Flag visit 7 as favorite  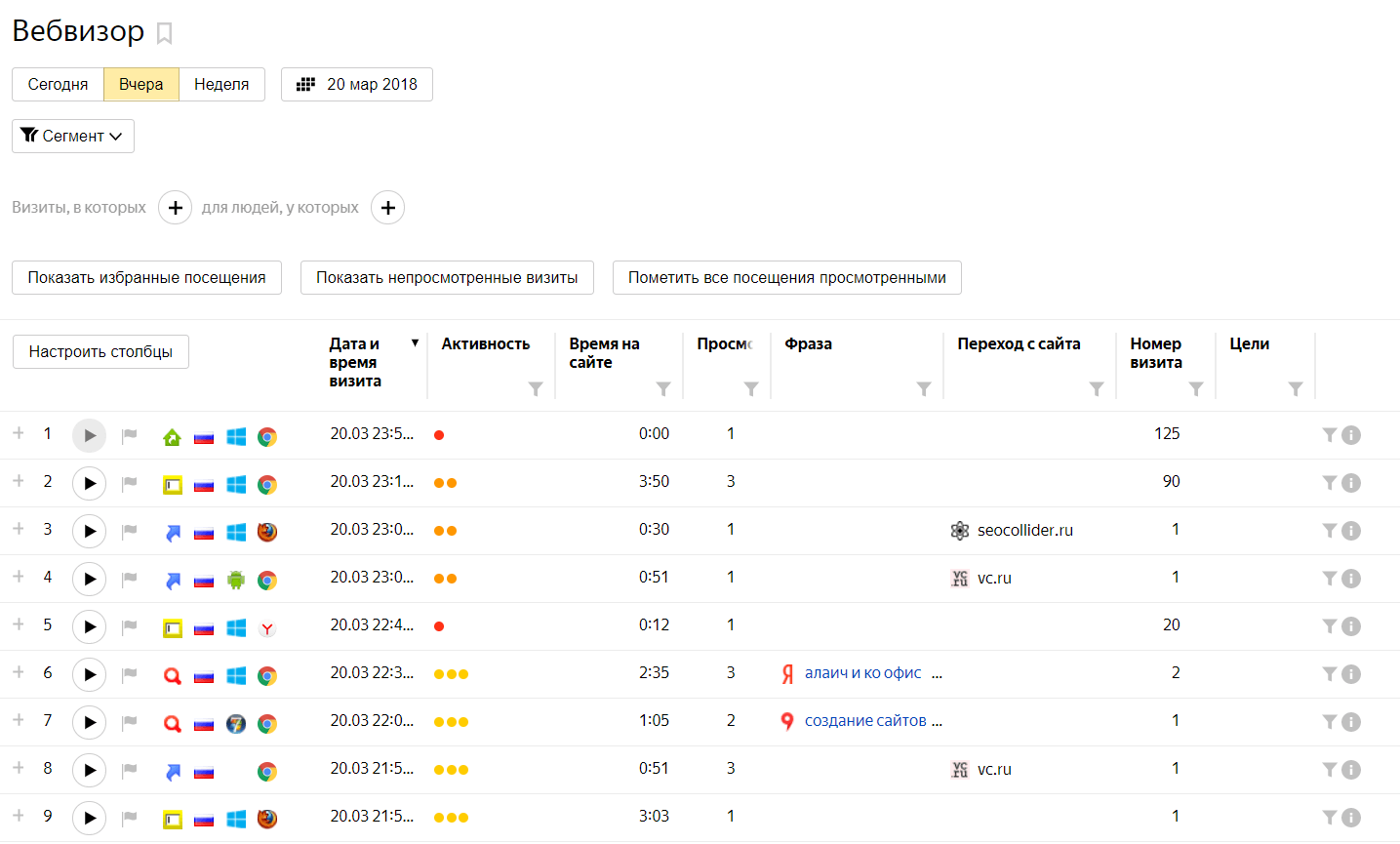(x=130, y=722)
